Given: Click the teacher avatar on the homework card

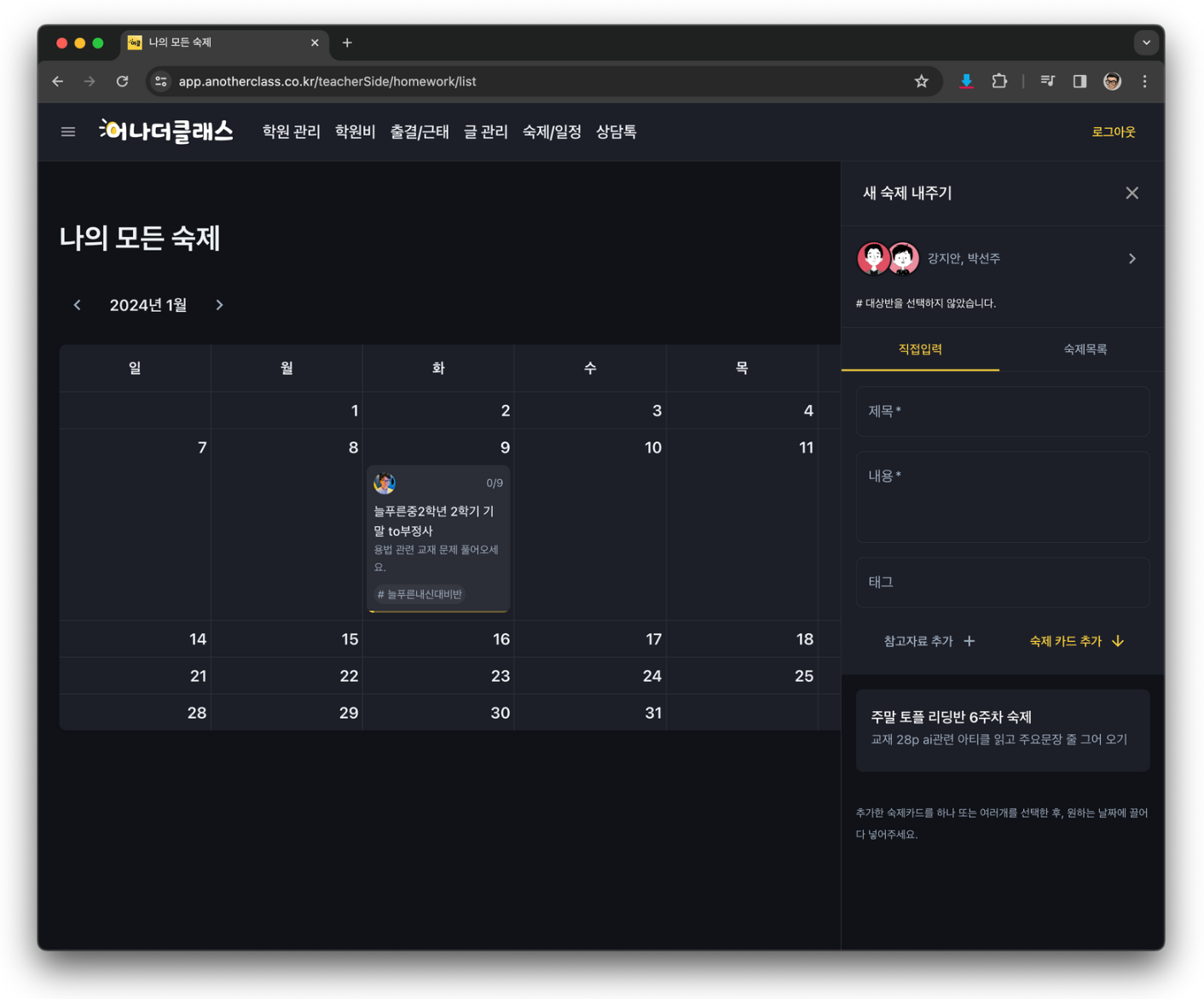Looking at the screenshot, I should 385,483.
